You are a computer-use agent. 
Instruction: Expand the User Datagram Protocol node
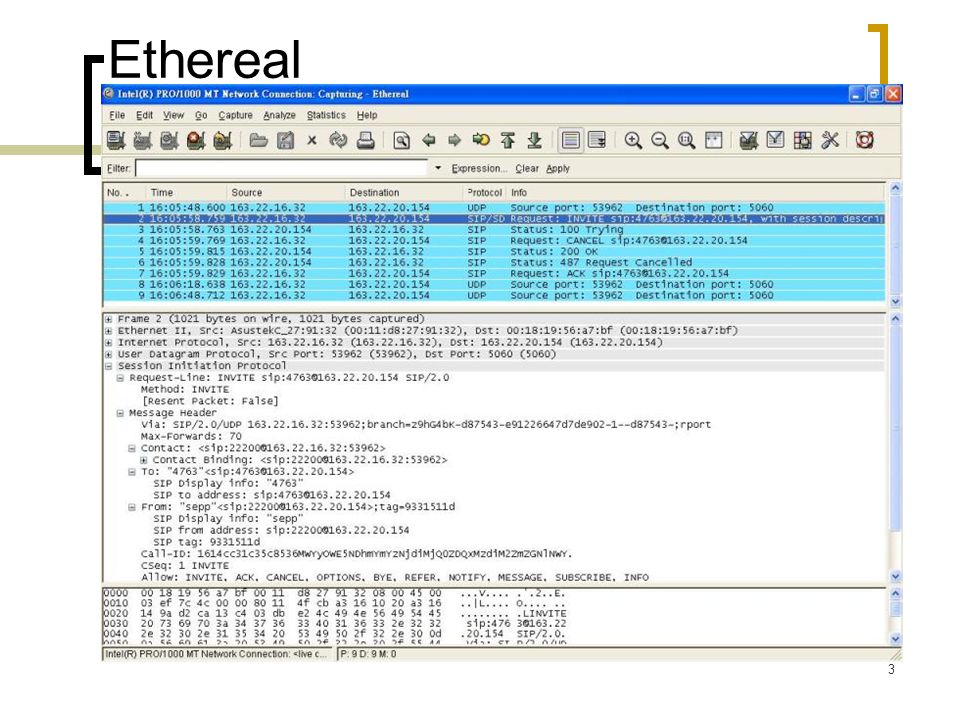pyautogui.click(x=108, y=354)
